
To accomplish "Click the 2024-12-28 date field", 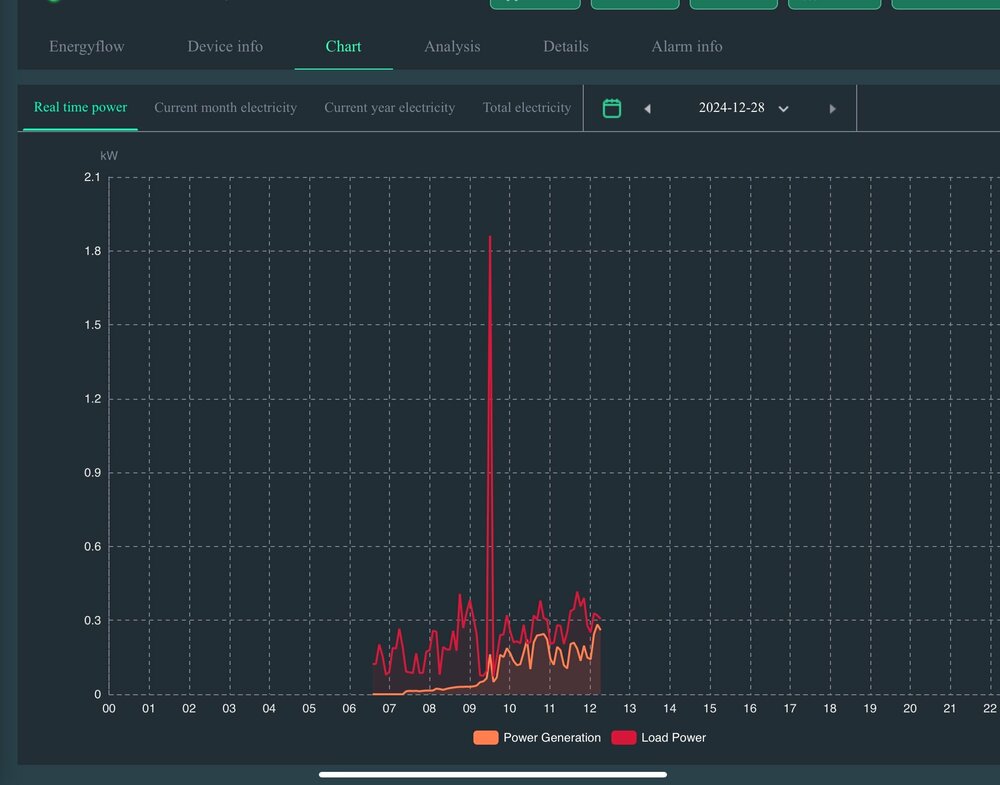I will 731,108.
